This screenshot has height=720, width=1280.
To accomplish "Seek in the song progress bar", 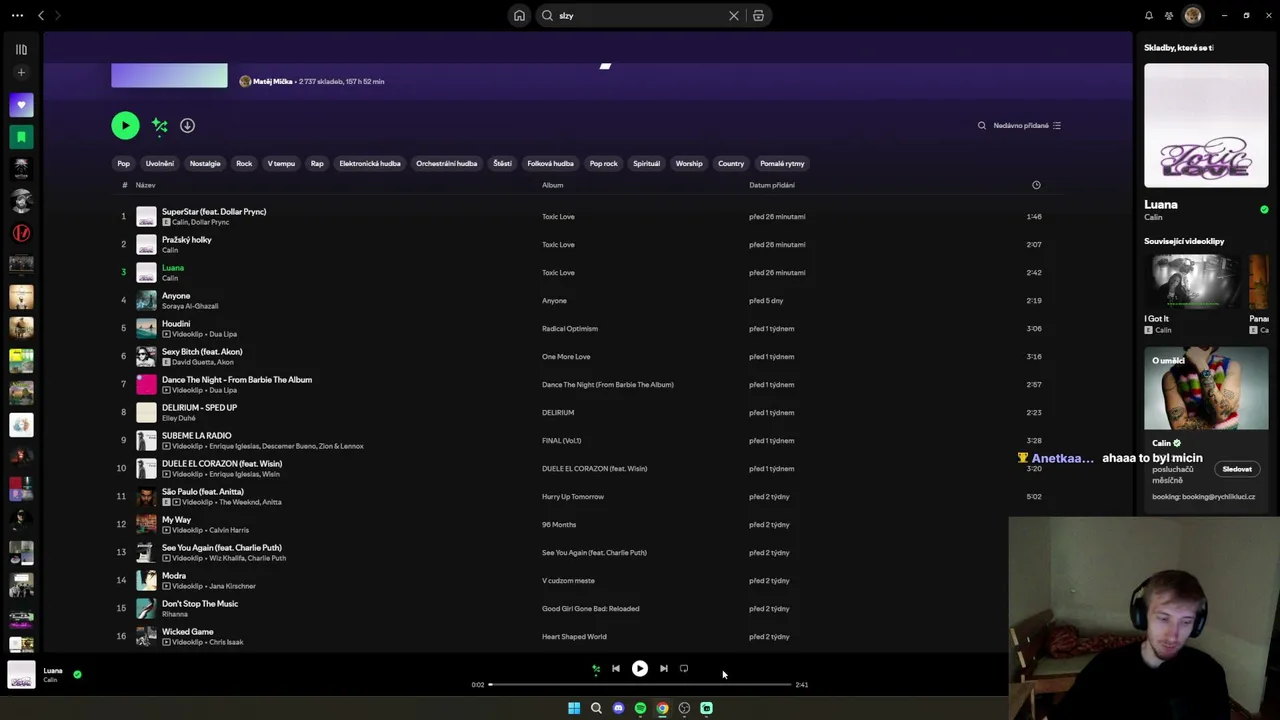I will click(x=640, y=685).
